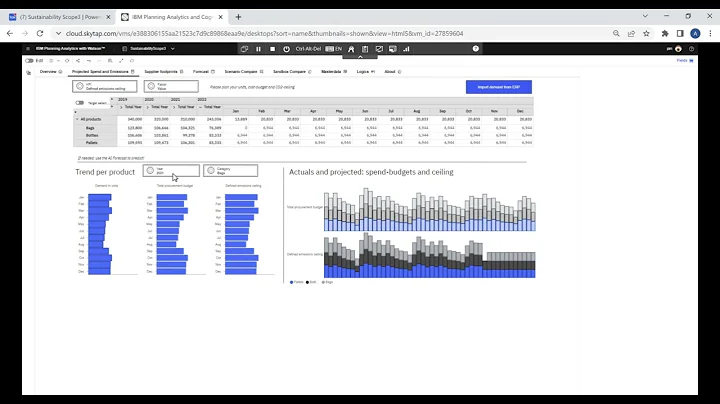Switch to the Supplier footprints tab
720x404 pixels.
(x=163, y=72)
